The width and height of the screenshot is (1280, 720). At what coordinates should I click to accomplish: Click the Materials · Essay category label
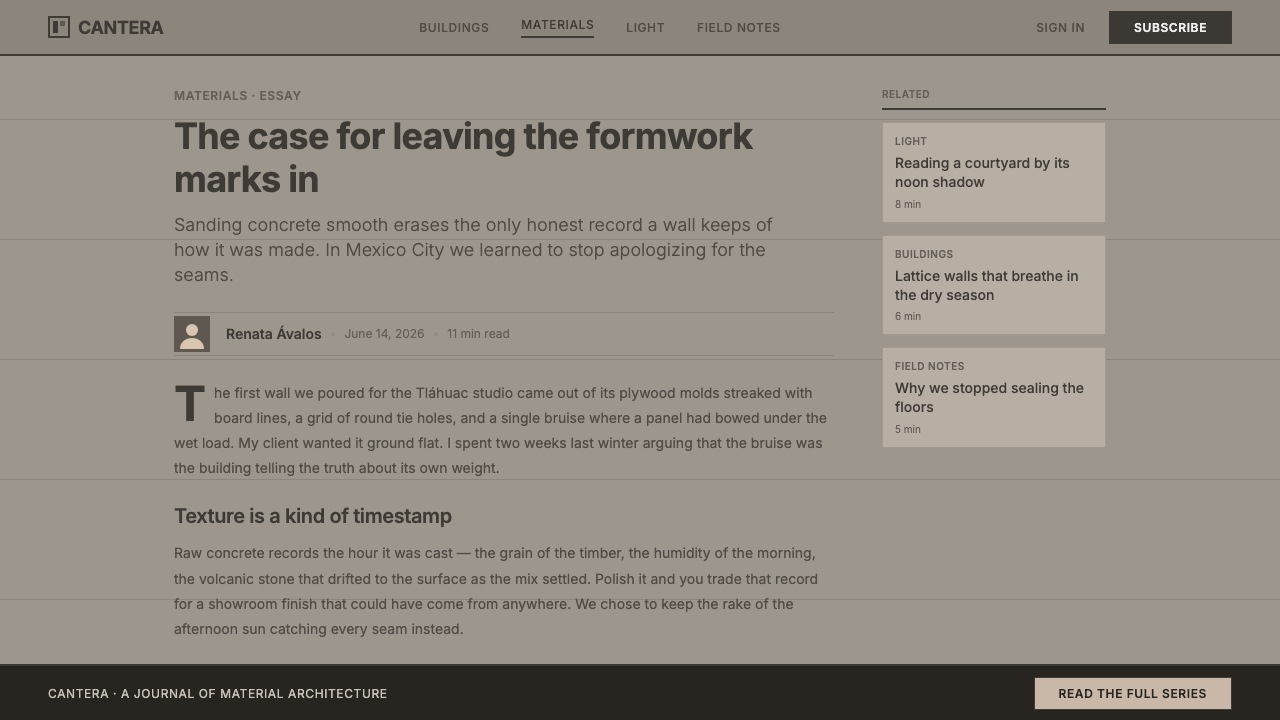(237, 96)
